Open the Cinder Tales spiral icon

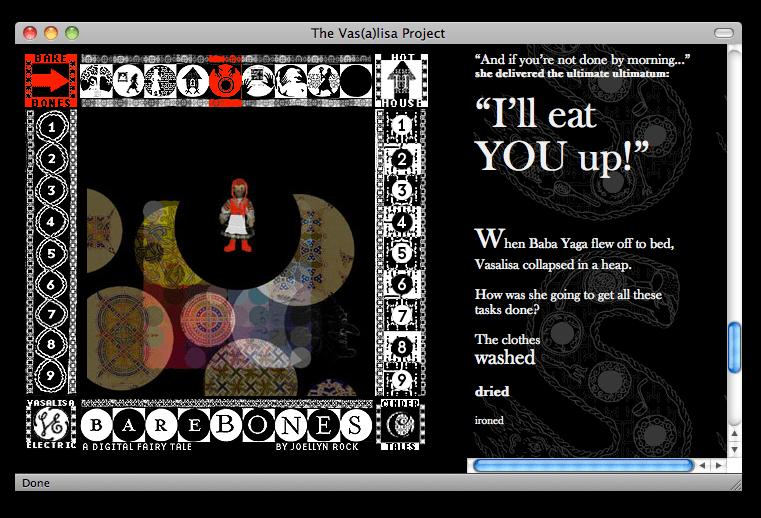click(x=401, y=425)
